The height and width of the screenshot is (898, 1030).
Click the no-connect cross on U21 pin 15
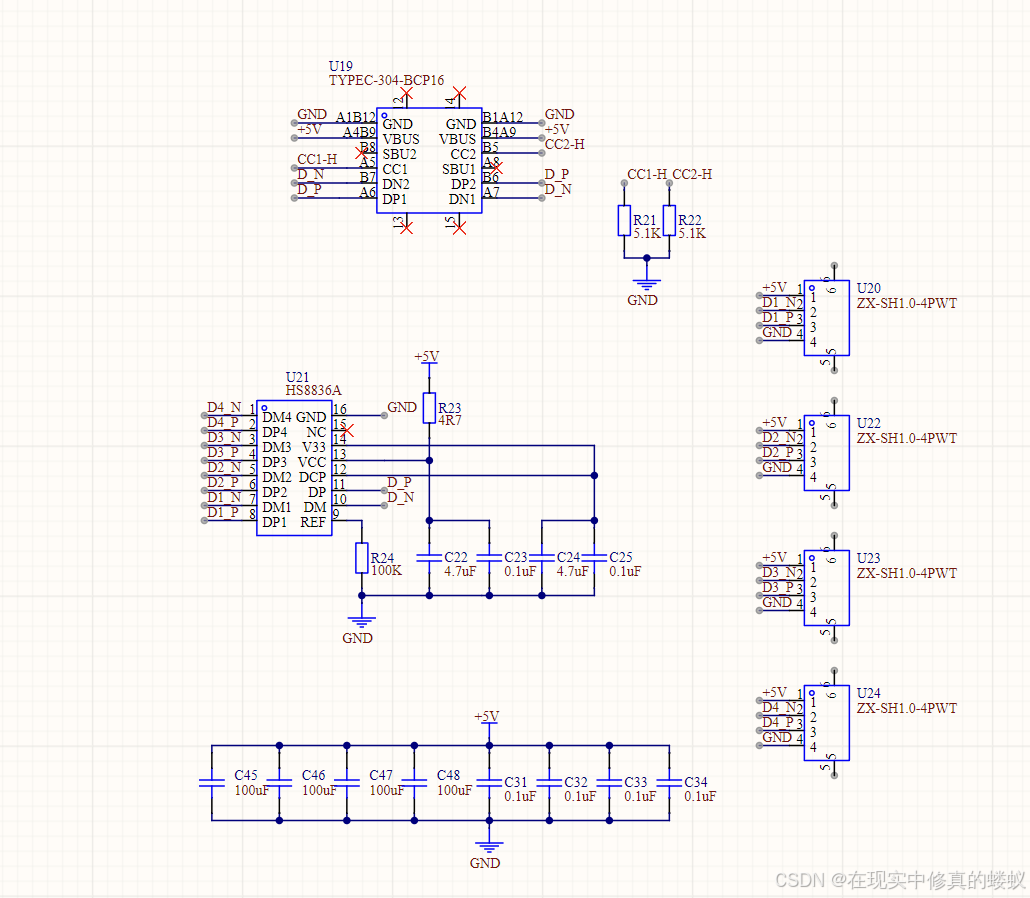click(347, 431)
